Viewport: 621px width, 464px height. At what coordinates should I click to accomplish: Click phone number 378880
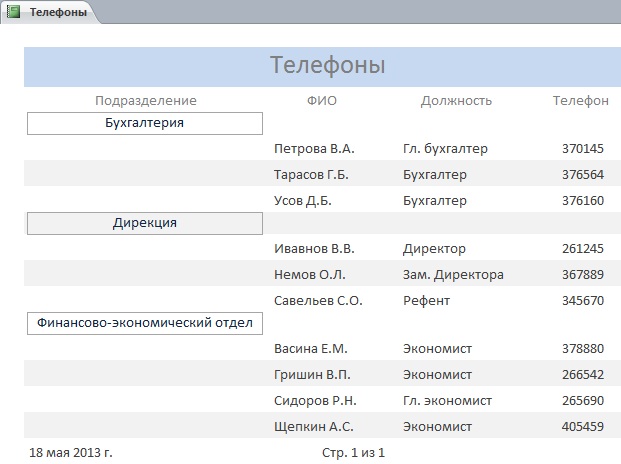click(583, 349)
